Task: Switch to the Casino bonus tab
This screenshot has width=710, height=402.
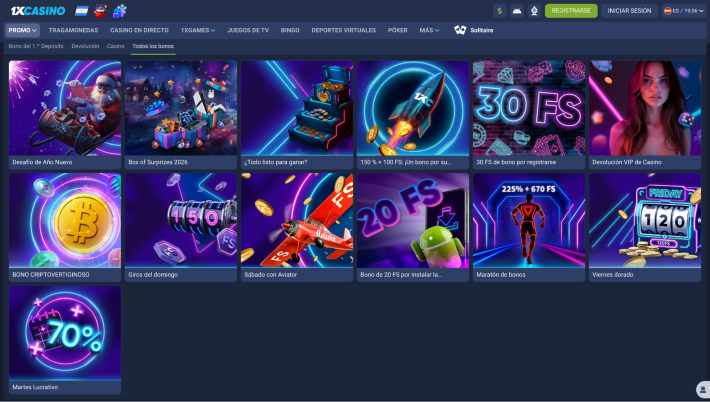Action: [x=115, y=46]
